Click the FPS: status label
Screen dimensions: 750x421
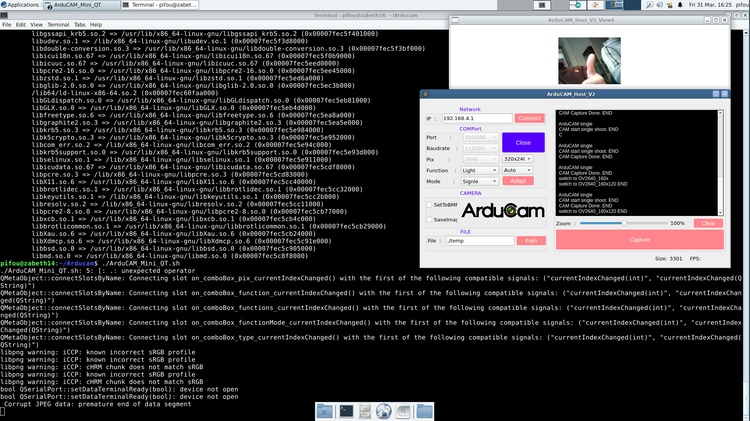click(x=695, y=258)
